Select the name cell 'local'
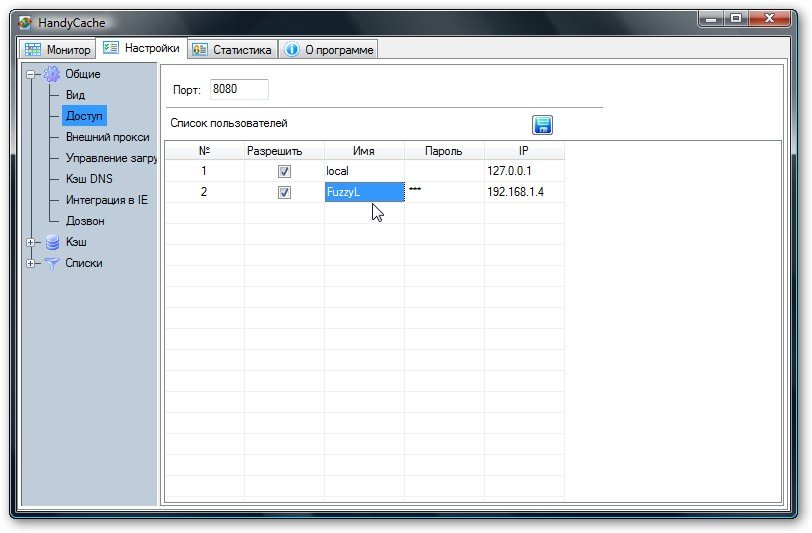812x533 pixels. point(364,171)
